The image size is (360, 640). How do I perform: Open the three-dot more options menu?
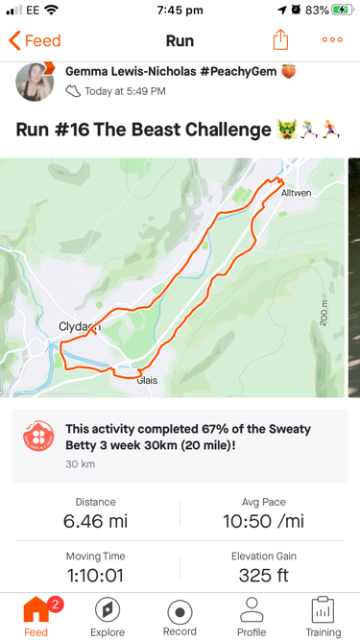click(x=332, y=40)
